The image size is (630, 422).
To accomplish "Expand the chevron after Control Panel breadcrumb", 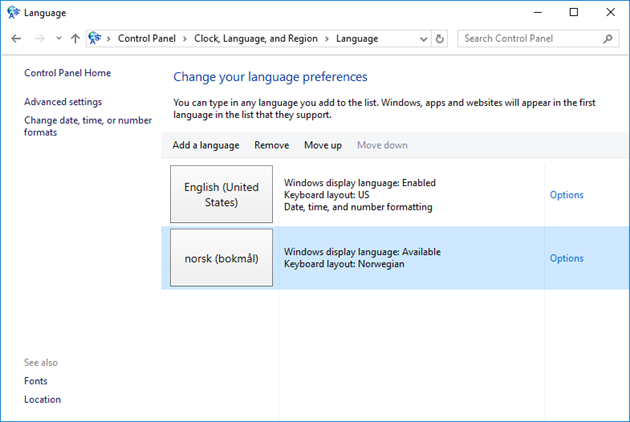I will click(x=185, y=39).
